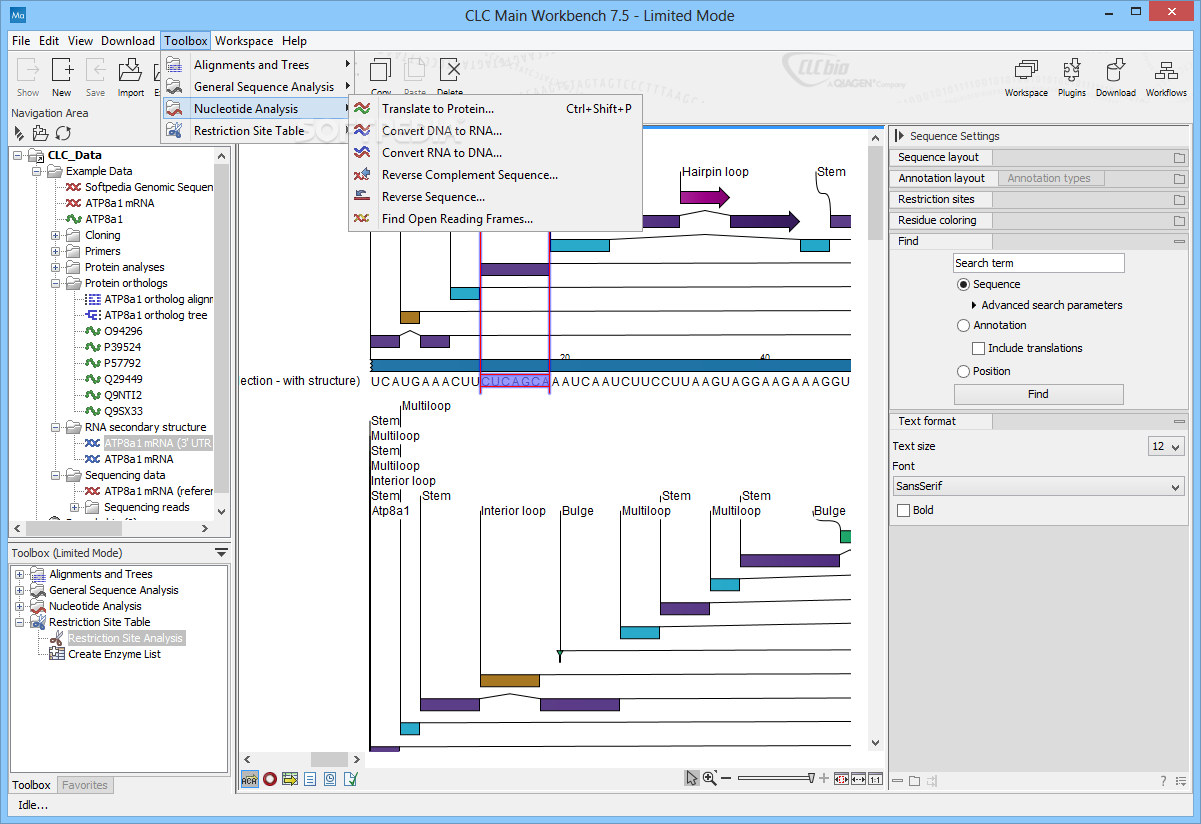Expand the Primers folder
Screen dimensions: 1201x824
click(x=57, y=251)
